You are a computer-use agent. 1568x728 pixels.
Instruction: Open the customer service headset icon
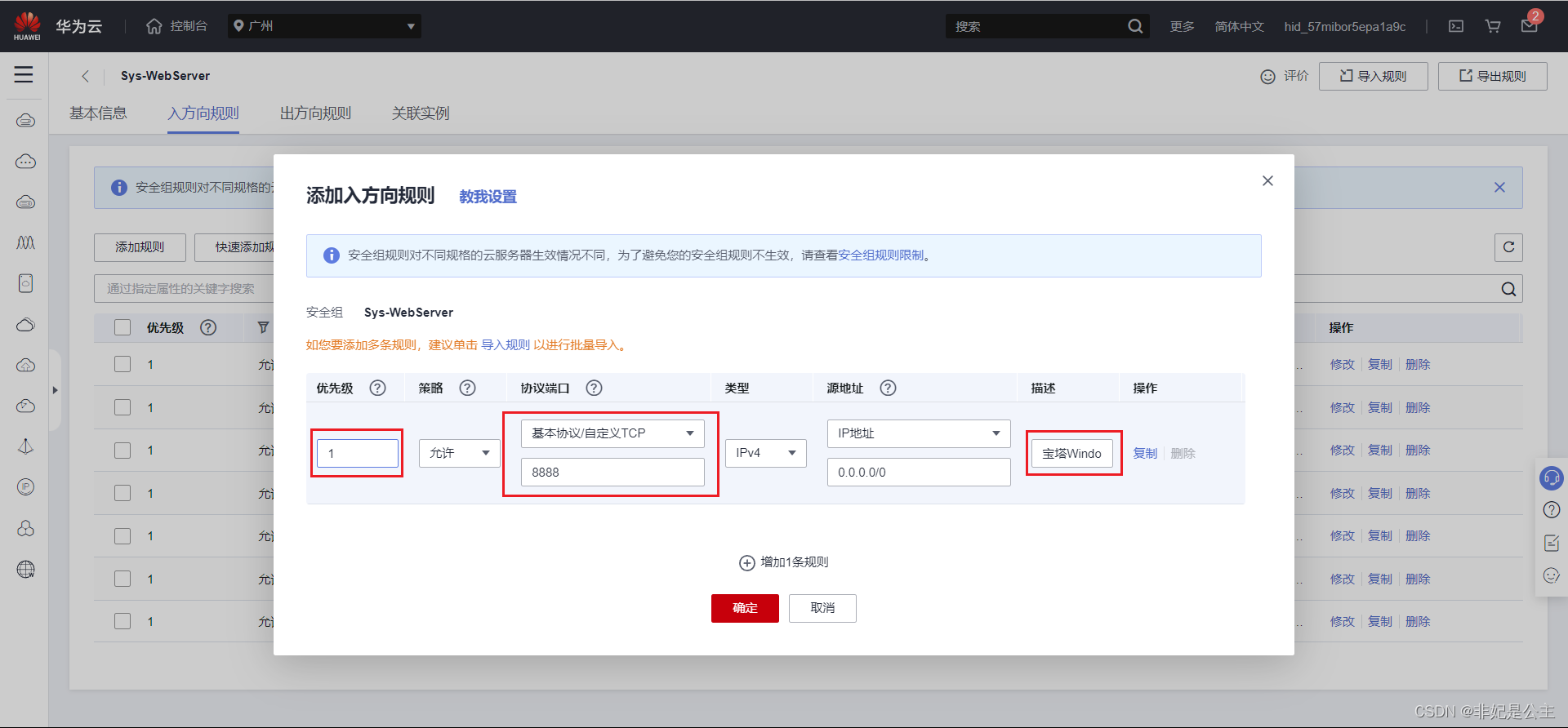(x=1551, y=477)
